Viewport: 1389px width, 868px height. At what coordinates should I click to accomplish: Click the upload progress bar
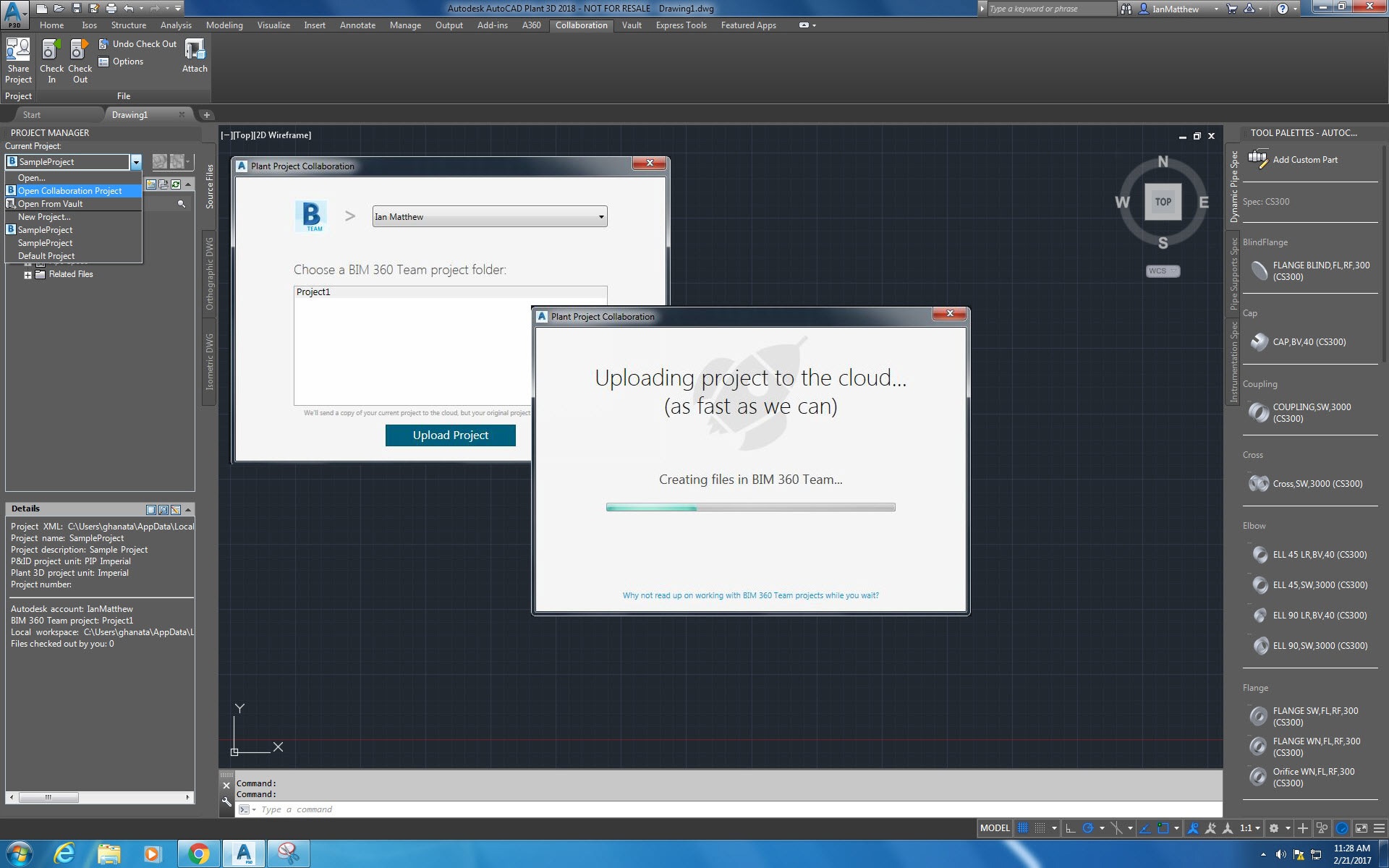click(750, 508)
